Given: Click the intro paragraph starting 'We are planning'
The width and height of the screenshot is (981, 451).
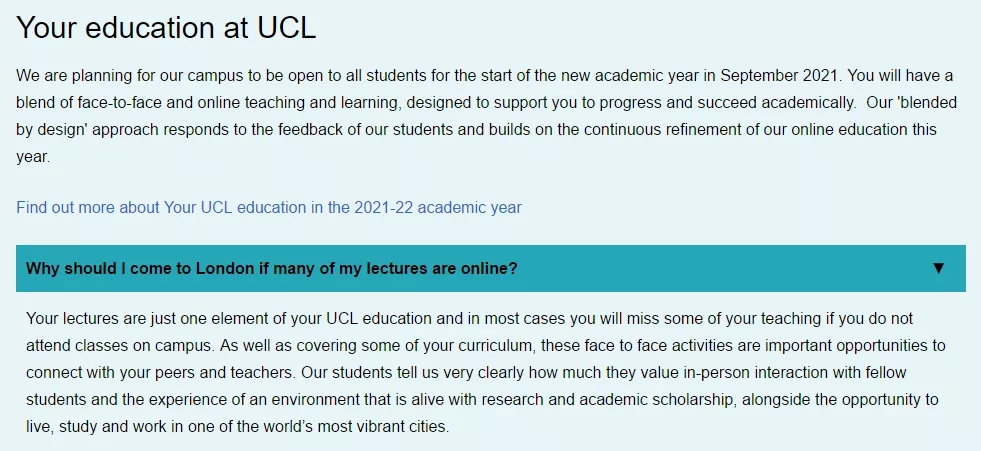Looking at the screenshot, I should tap(486, 116).
